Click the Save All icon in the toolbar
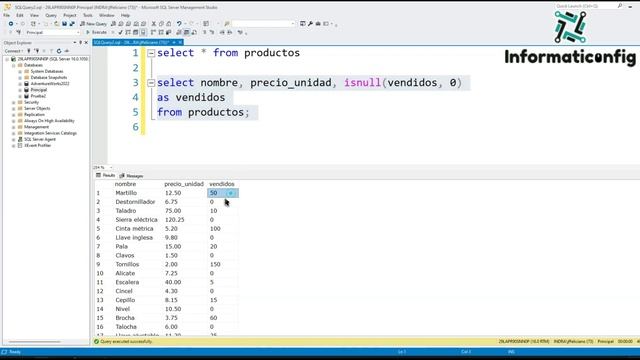The height and width of the screenshot is (360, 640). tap(72, 24)
